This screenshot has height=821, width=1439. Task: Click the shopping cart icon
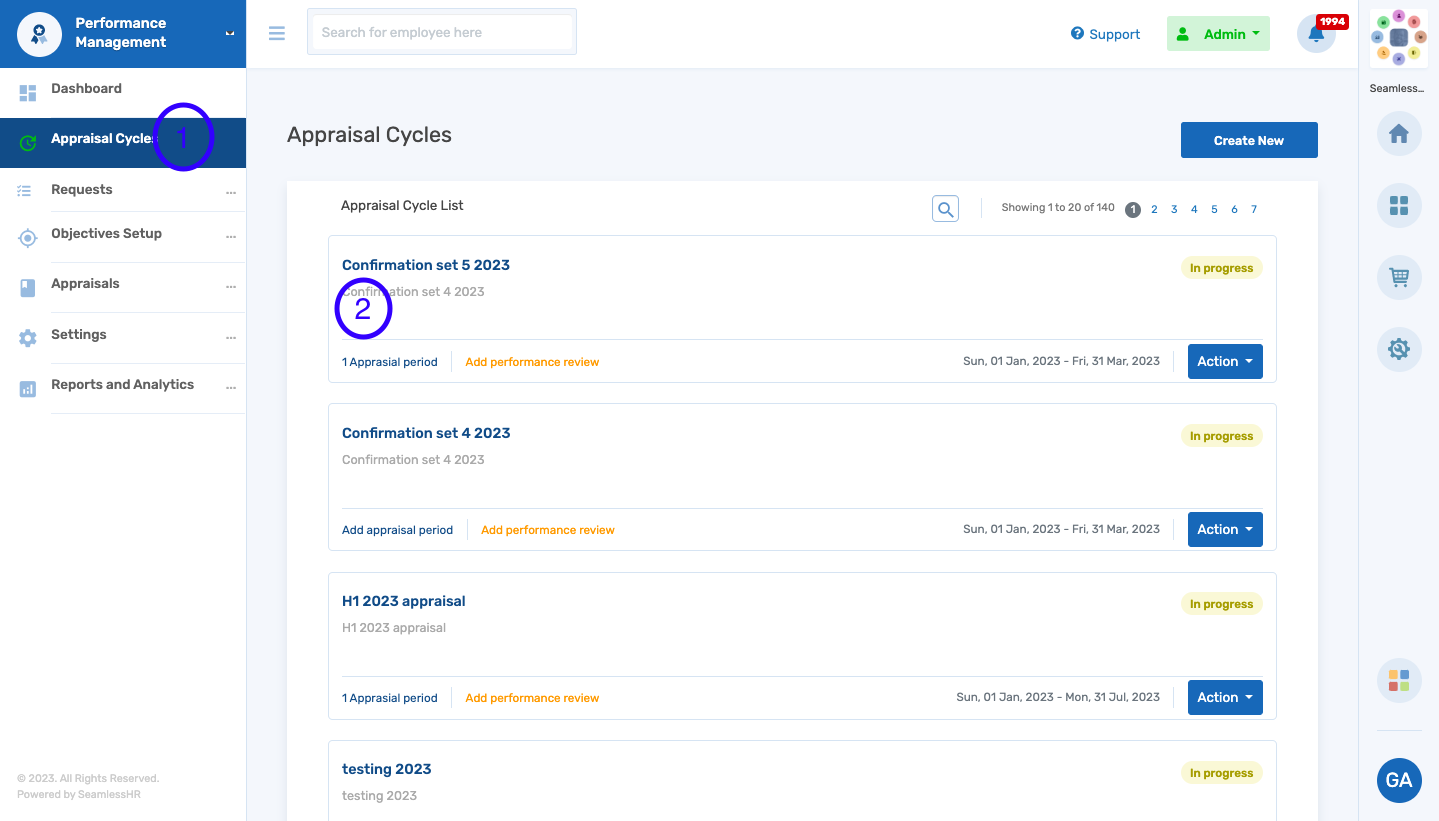pos(1398,277)
